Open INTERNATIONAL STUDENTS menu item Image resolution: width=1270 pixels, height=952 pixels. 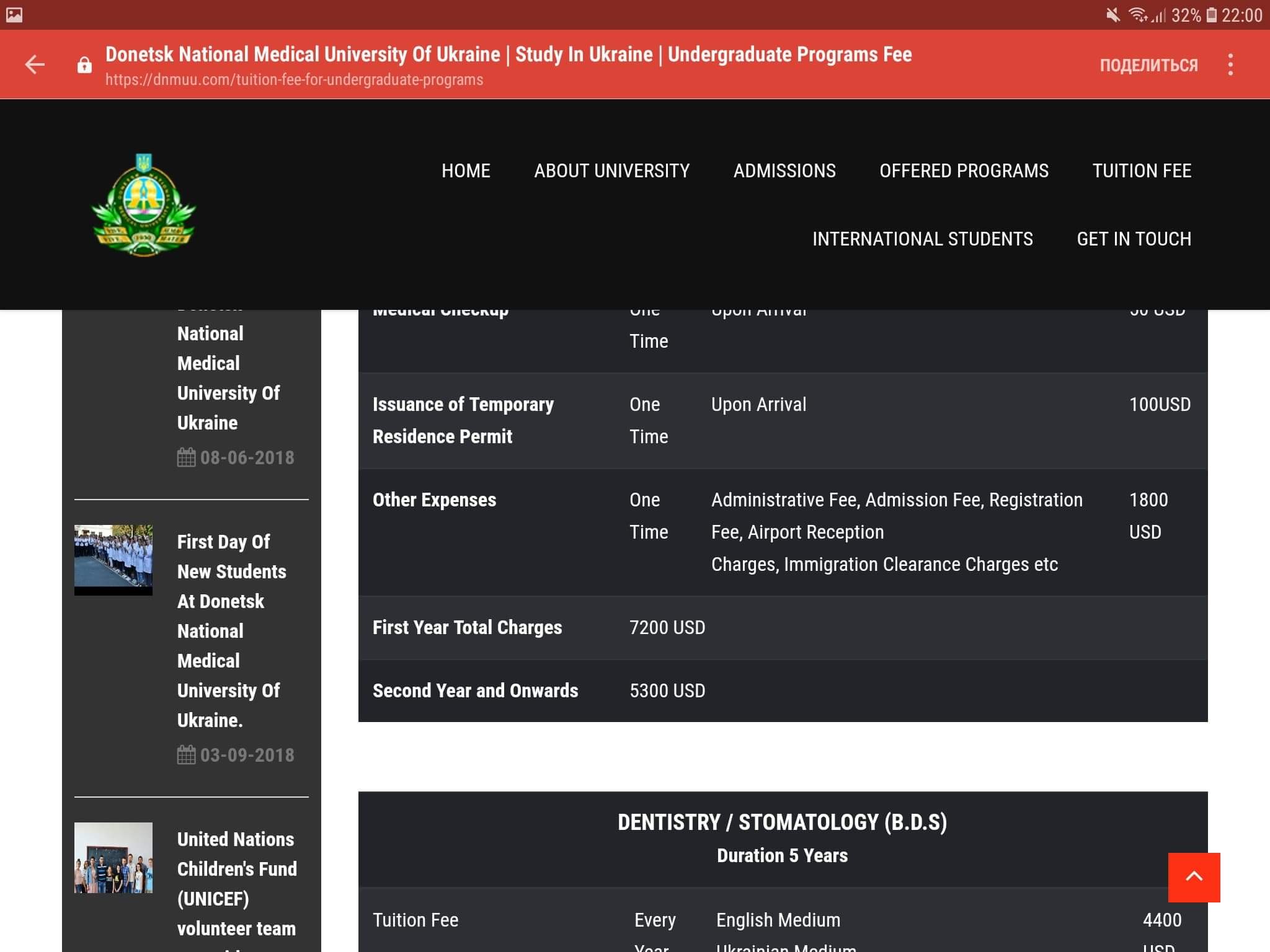[923, 239]
